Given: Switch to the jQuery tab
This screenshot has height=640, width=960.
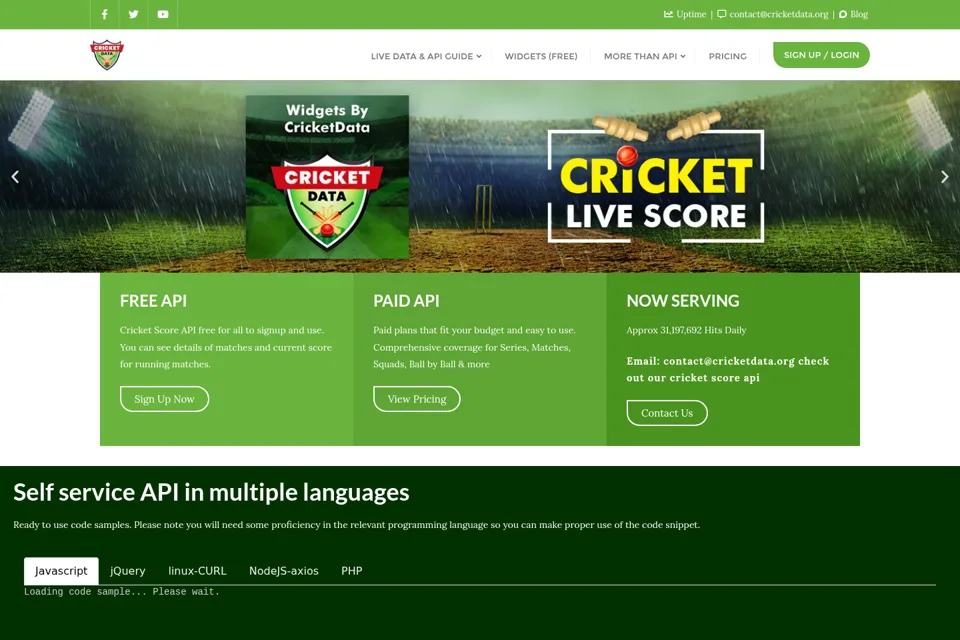Looking at the screenshot, I should pyautogui.click(x=128, y=571).
